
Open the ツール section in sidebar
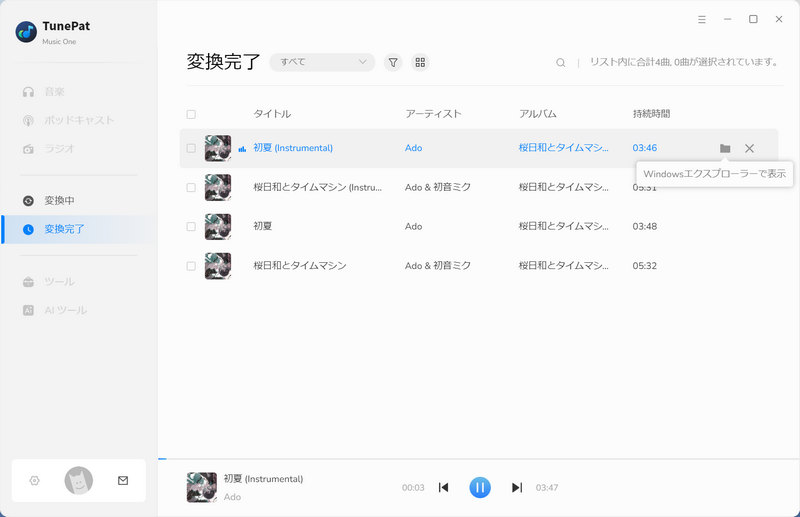point(48,282)
